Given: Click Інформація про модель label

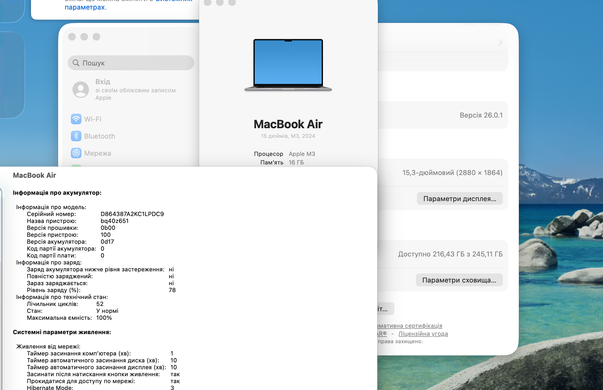Looking at the screenshot, I should pos(51,207).
